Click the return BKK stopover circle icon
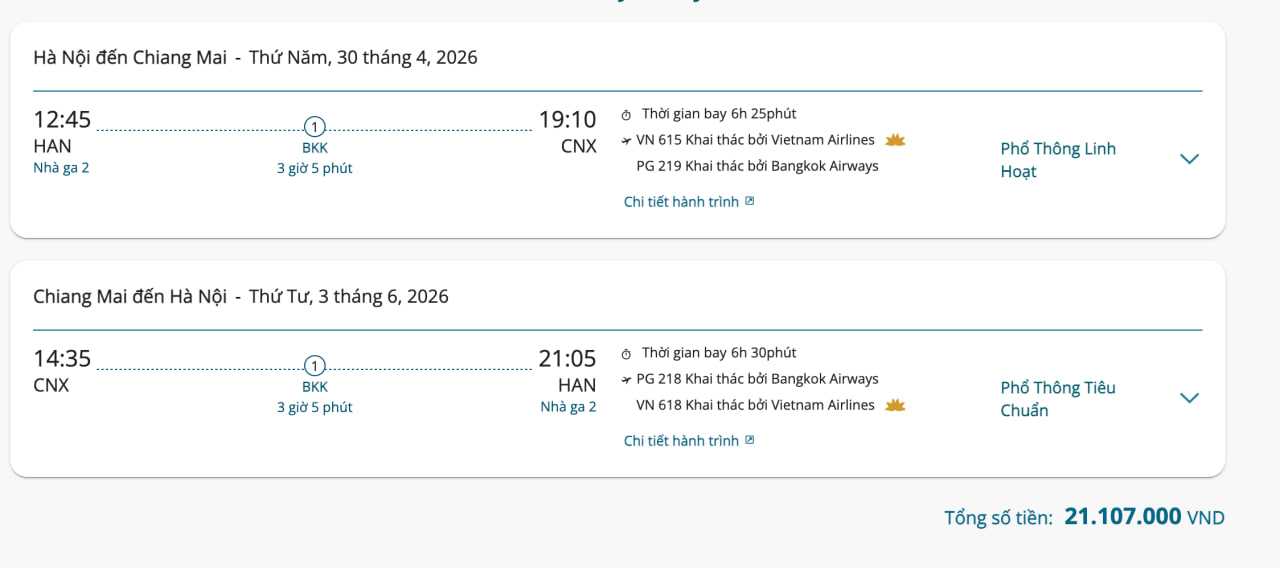The image size is (1280, 568). click(x=315, y=366)
